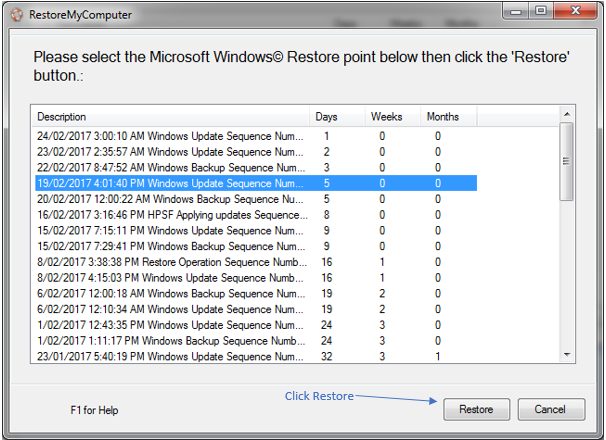The image size is (606, 440).
Task: Click the scrollbar up arrow
Action: (x=567, y=114)
